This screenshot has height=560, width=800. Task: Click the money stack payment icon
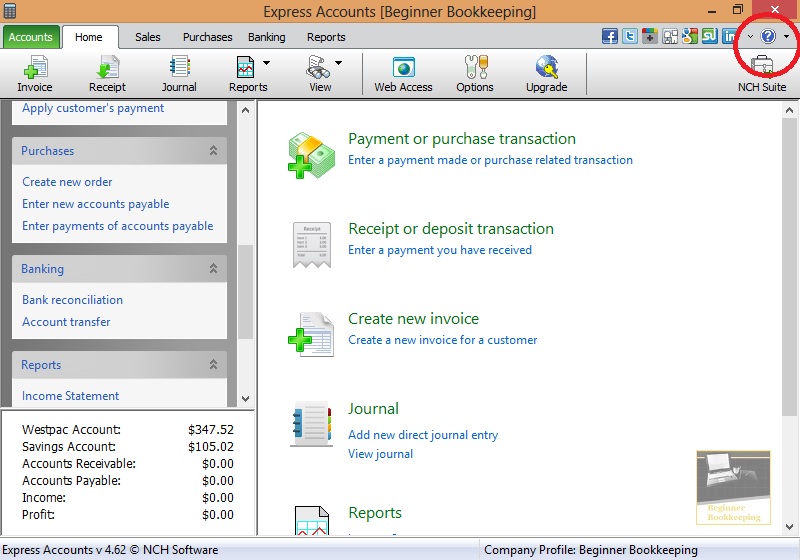click(311, 156)
